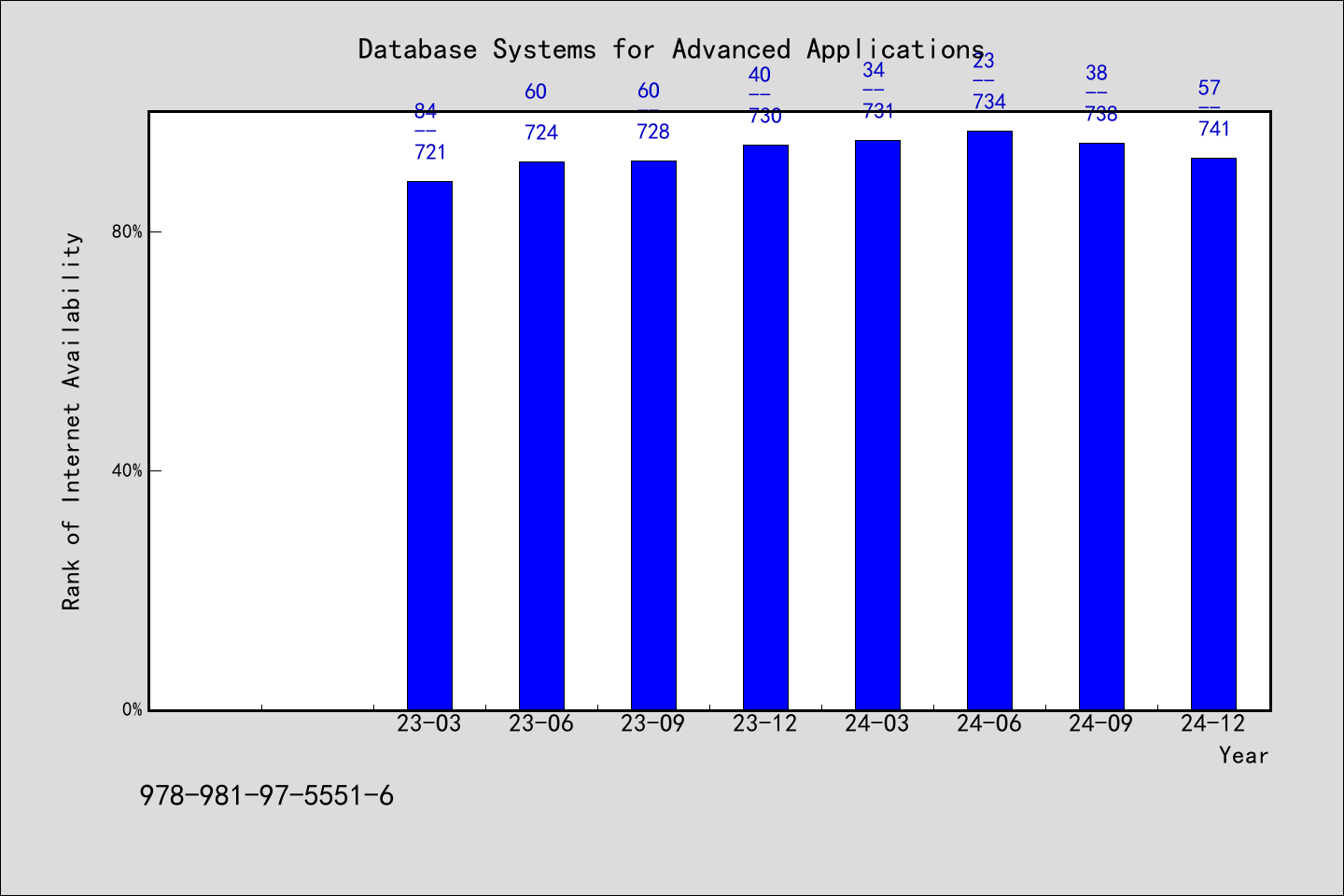Click the 23-03 bar

point(429,445)
